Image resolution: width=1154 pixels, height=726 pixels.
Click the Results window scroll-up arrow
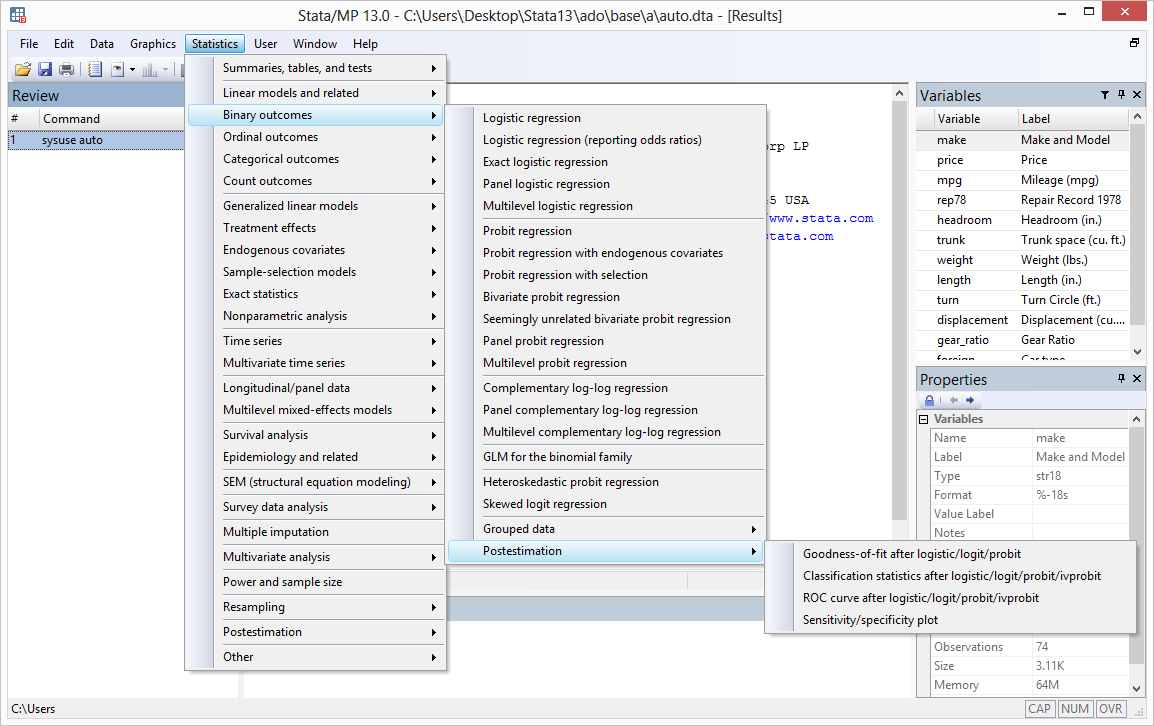coord(899,94)
